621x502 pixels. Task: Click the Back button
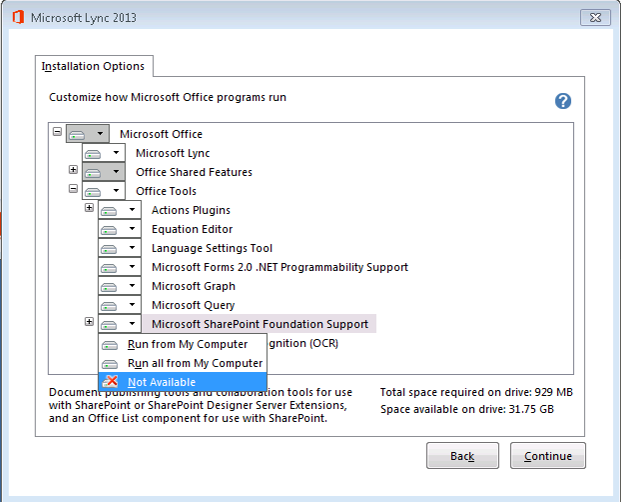tap(462, 456)
